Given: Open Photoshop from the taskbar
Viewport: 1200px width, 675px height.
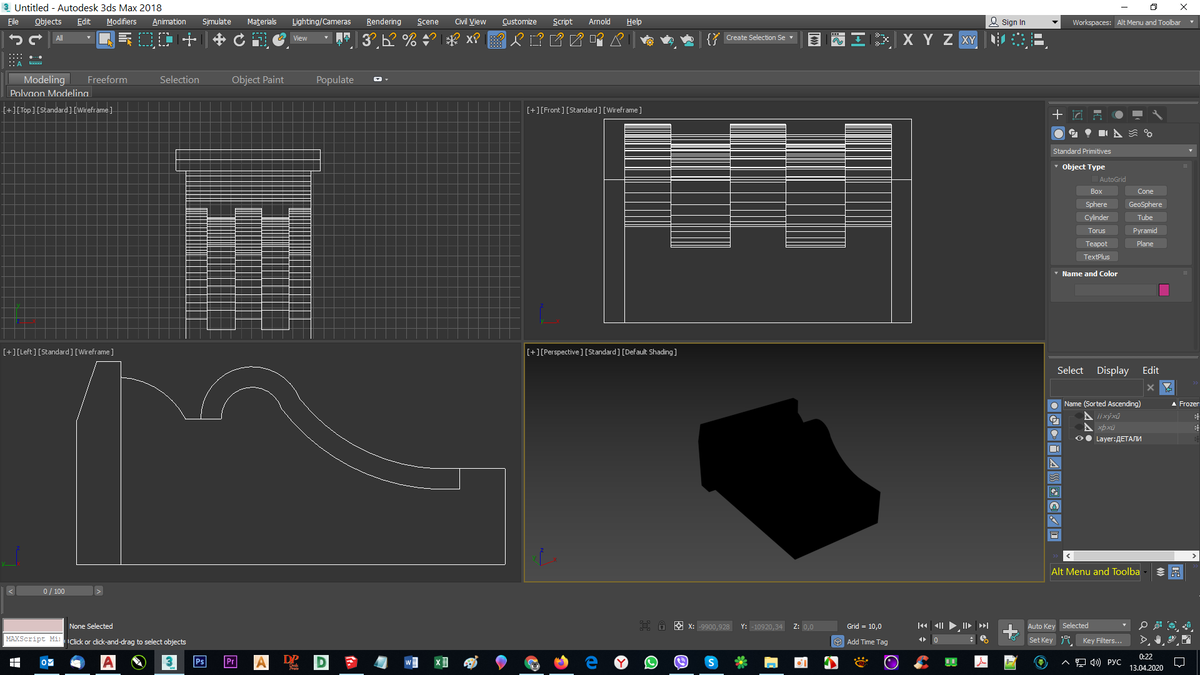Looking at the screenshot, I should [x=200, y=662].
